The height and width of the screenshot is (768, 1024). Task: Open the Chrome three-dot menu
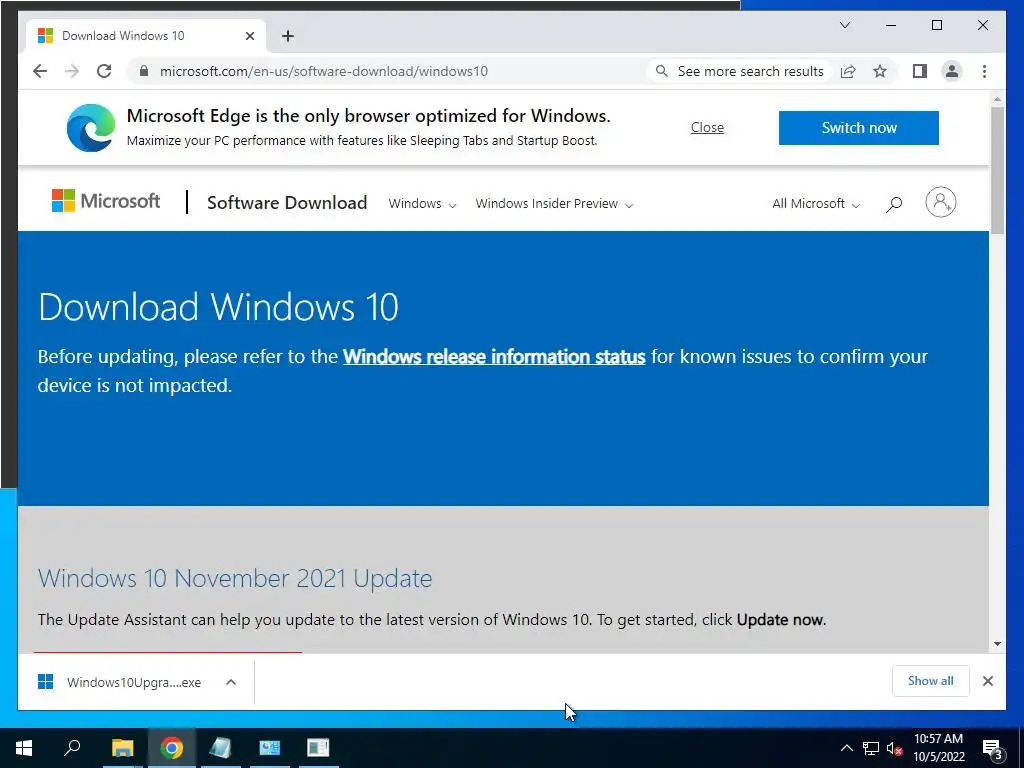pyautogui.click(x=984, y=71)
